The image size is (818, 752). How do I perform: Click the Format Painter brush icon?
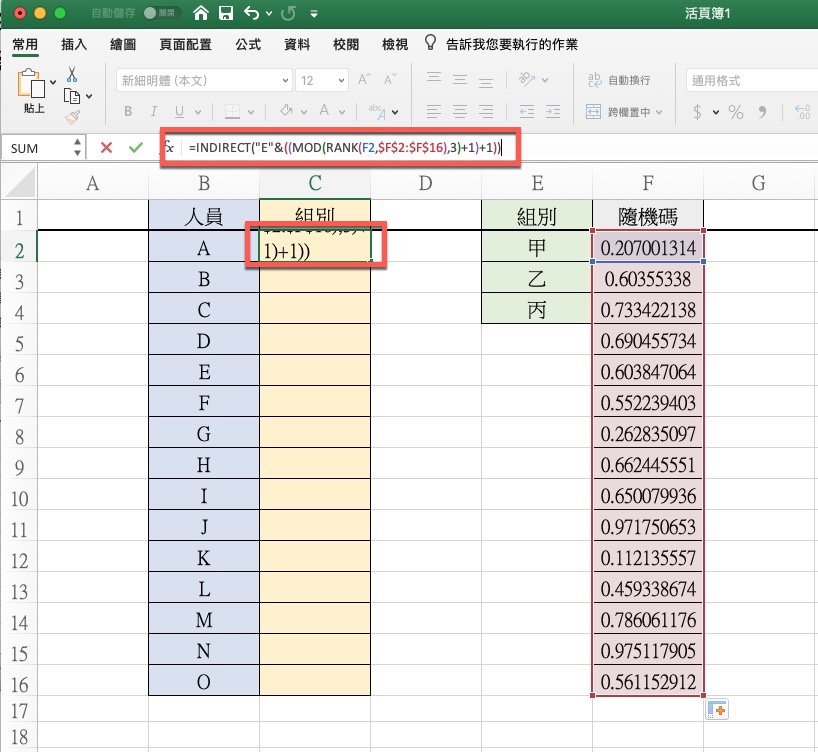pos(72,117)
